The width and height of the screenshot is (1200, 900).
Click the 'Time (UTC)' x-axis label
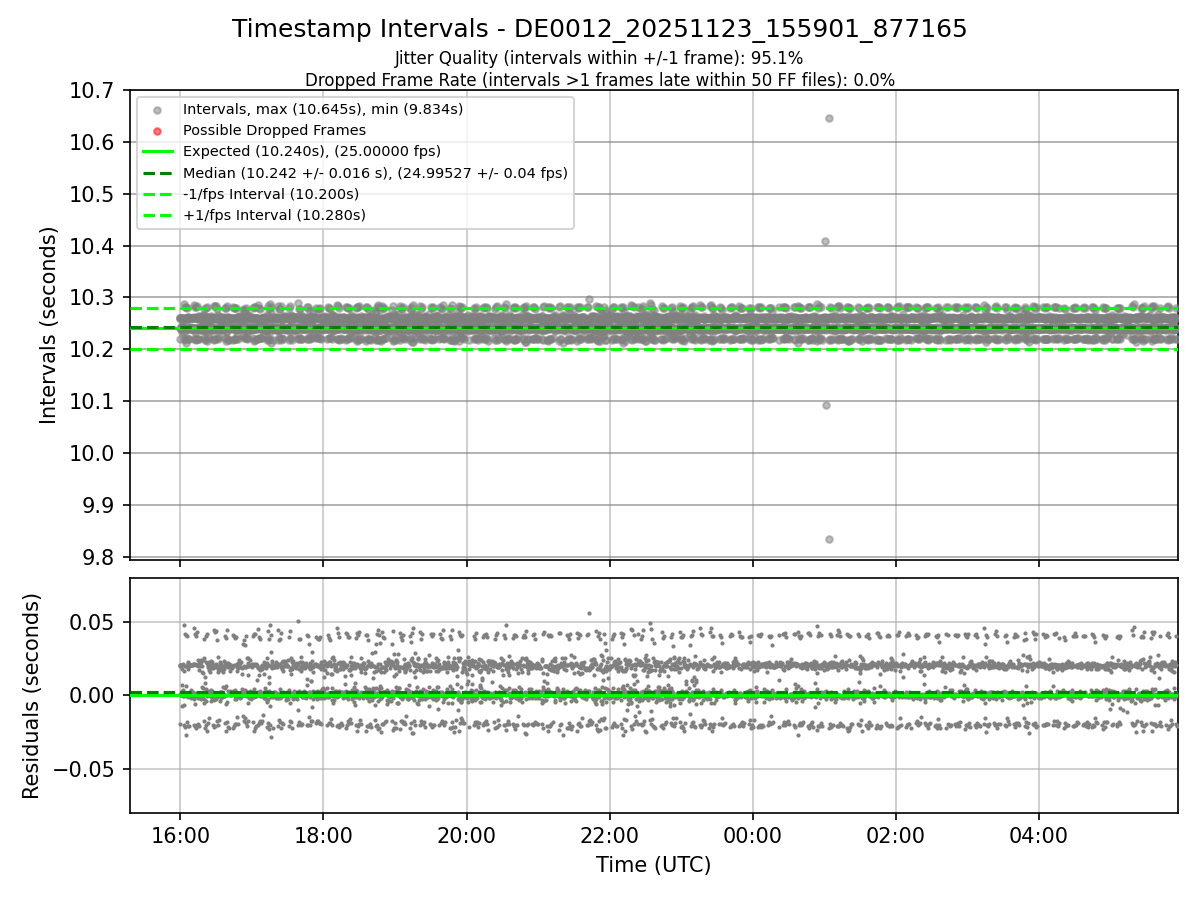[653, 865]
